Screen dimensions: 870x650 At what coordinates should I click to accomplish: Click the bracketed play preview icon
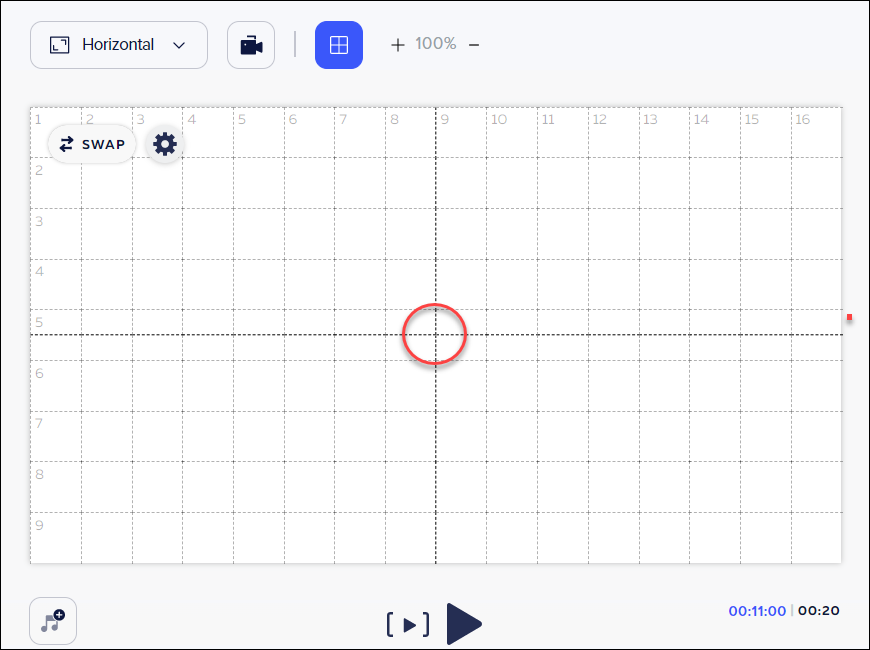(408, 623)
